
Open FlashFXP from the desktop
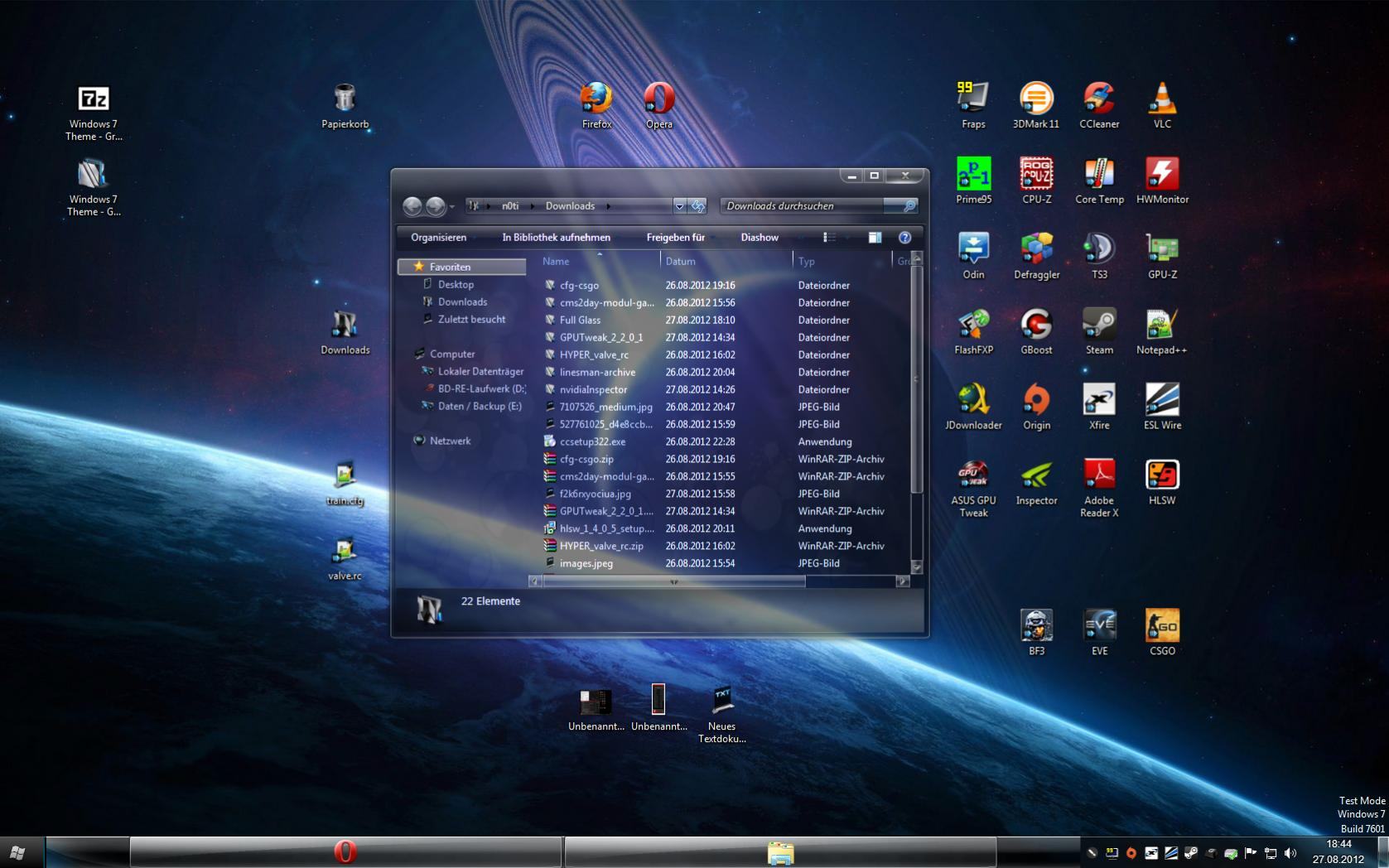(973, 331)
